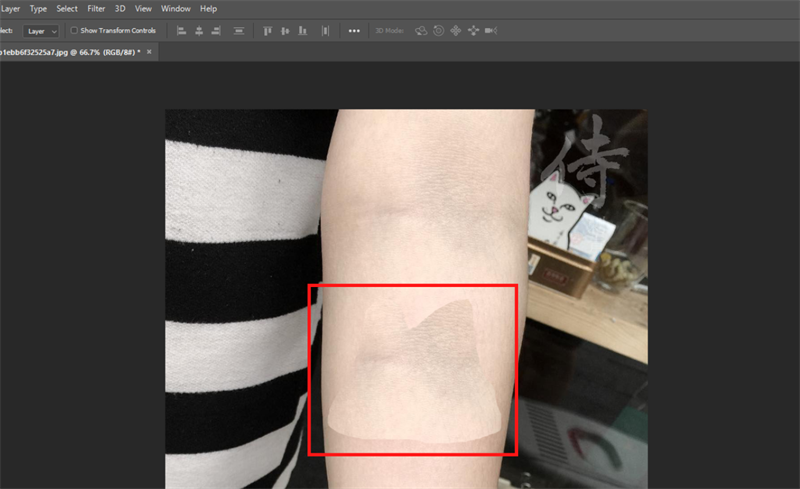Screen dimensions: 800x489
Task: Enable Show Transform Controls checkbox
Action: click(74, 31)
